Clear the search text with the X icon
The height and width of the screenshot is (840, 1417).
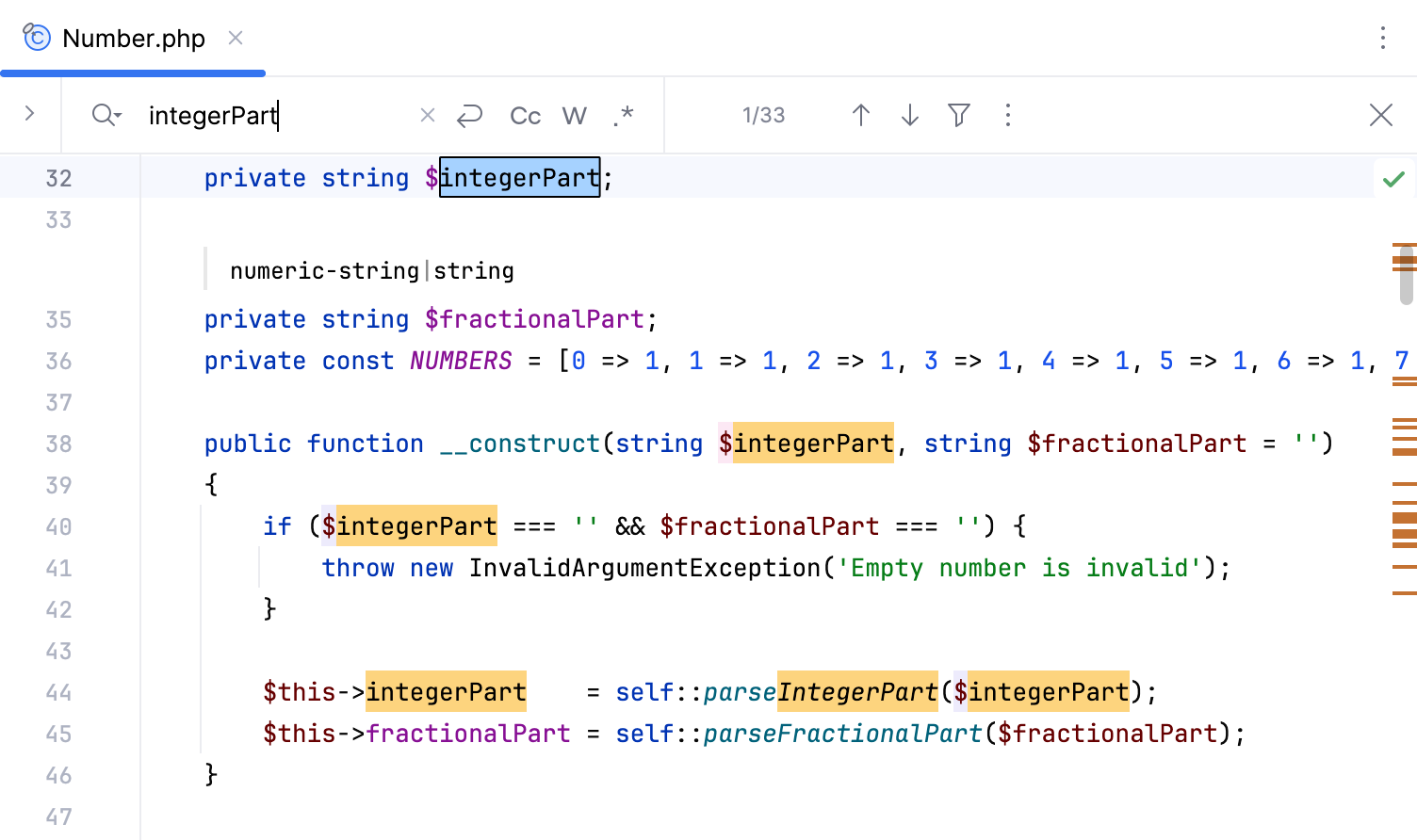pyautogui.click(x=427, y=115)
